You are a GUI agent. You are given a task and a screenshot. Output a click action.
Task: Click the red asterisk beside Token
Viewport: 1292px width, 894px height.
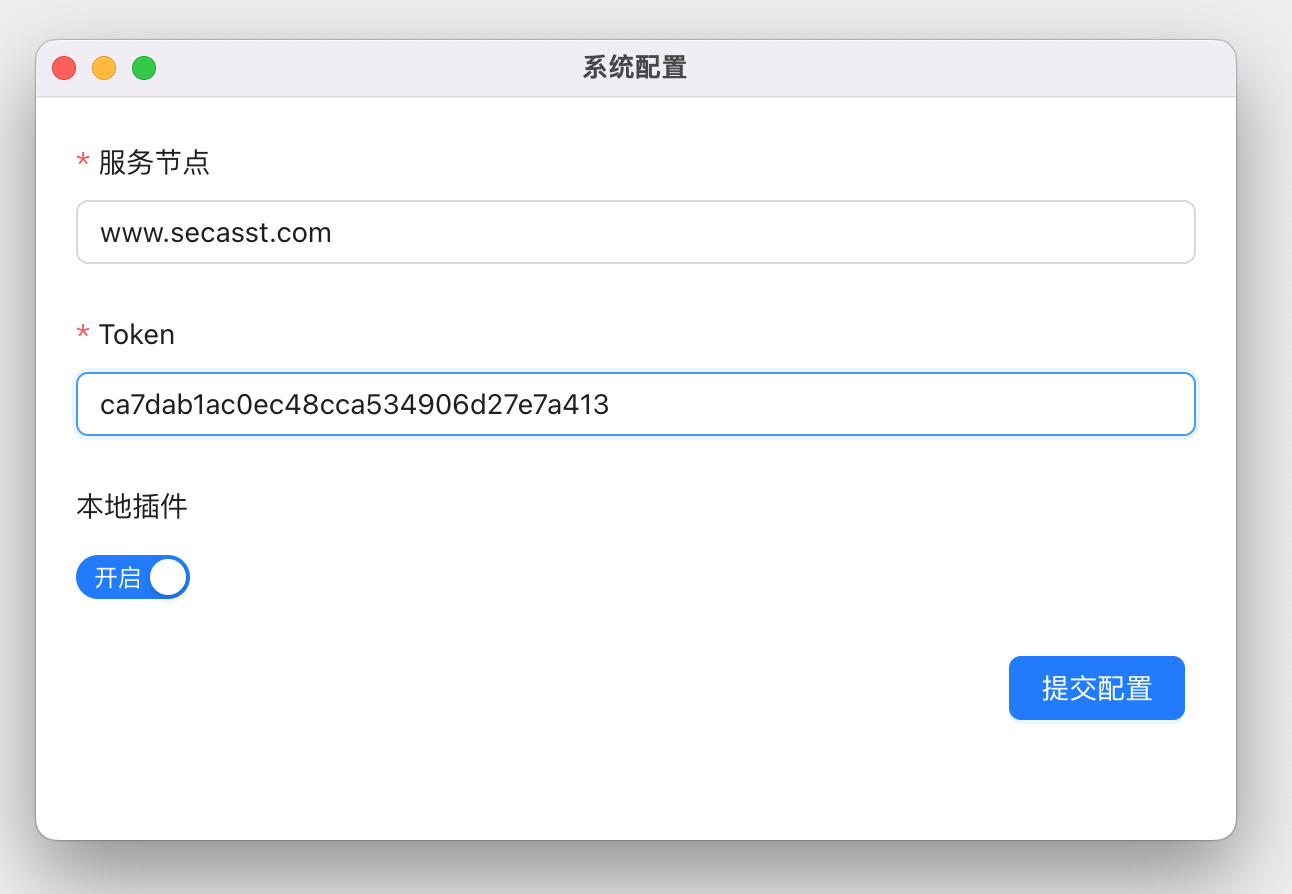(83, 334)
